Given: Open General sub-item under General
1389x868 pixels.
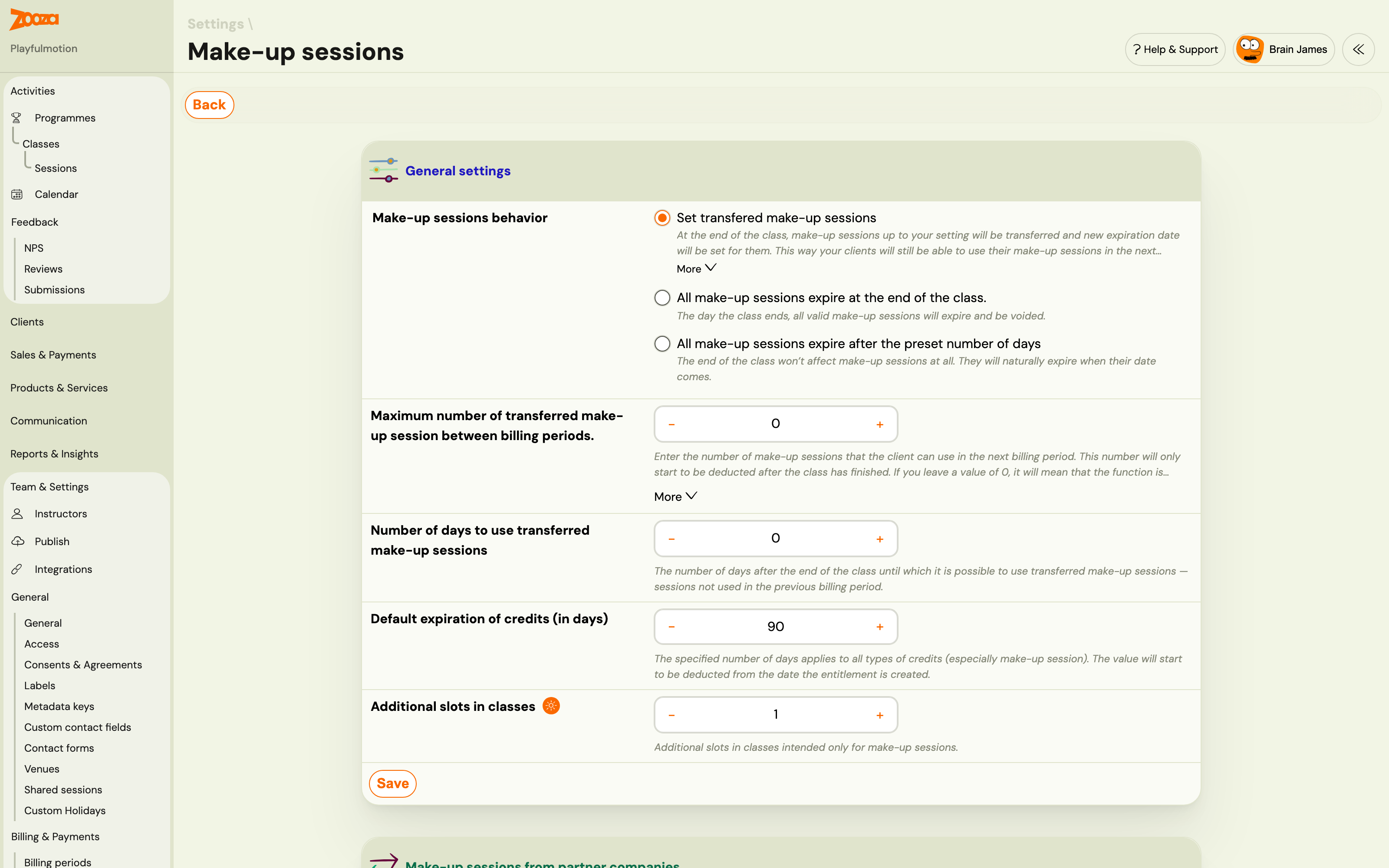Looking at the screenshot, I should (x=43, y=623).
